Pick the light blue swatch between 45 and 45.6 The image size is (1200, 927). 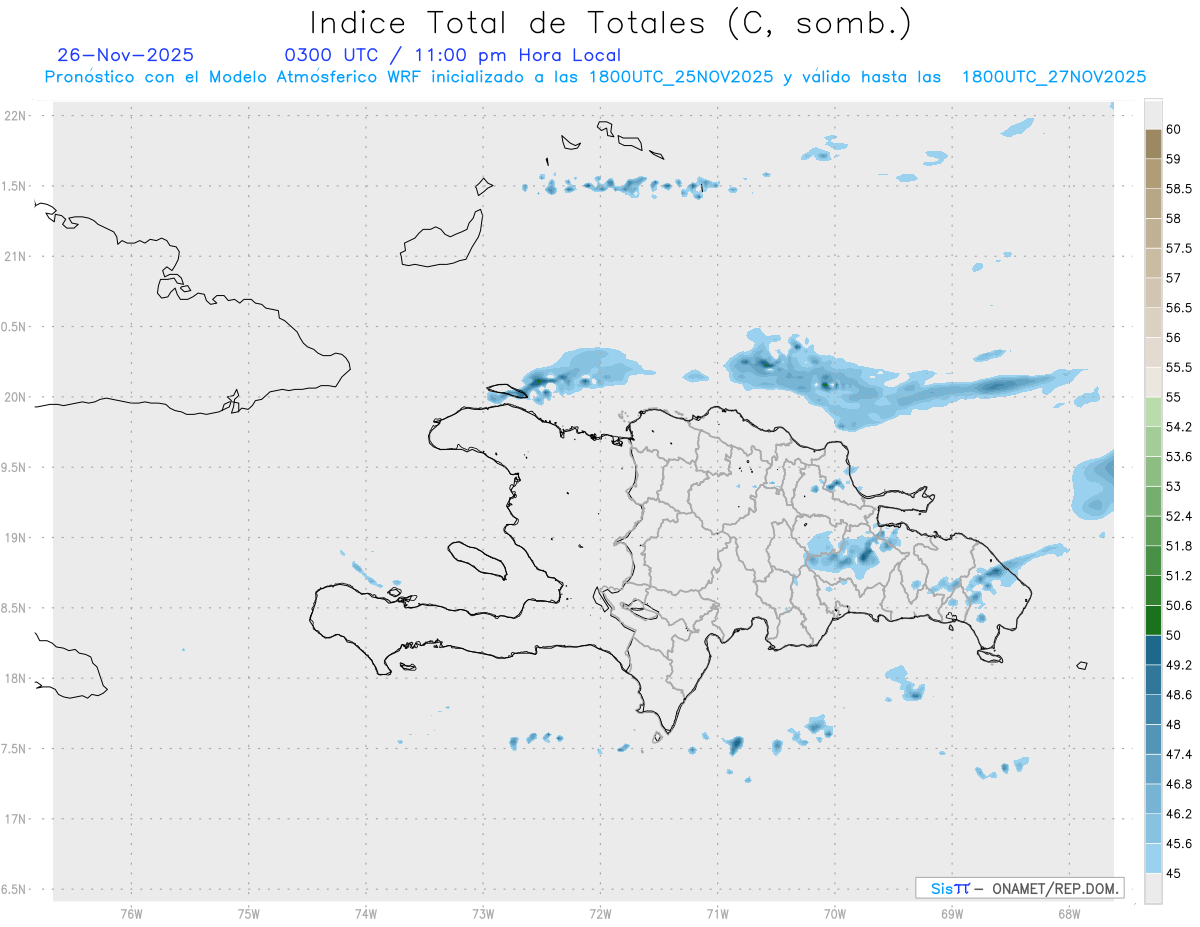point(1153,859)
